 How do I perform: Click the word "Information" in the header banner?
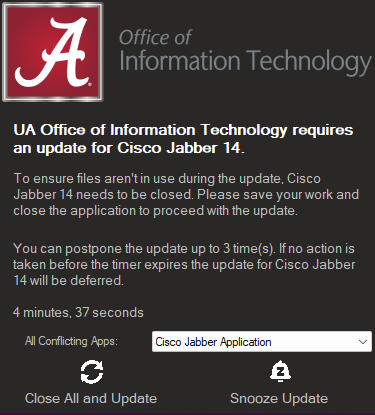pos(180,61)
